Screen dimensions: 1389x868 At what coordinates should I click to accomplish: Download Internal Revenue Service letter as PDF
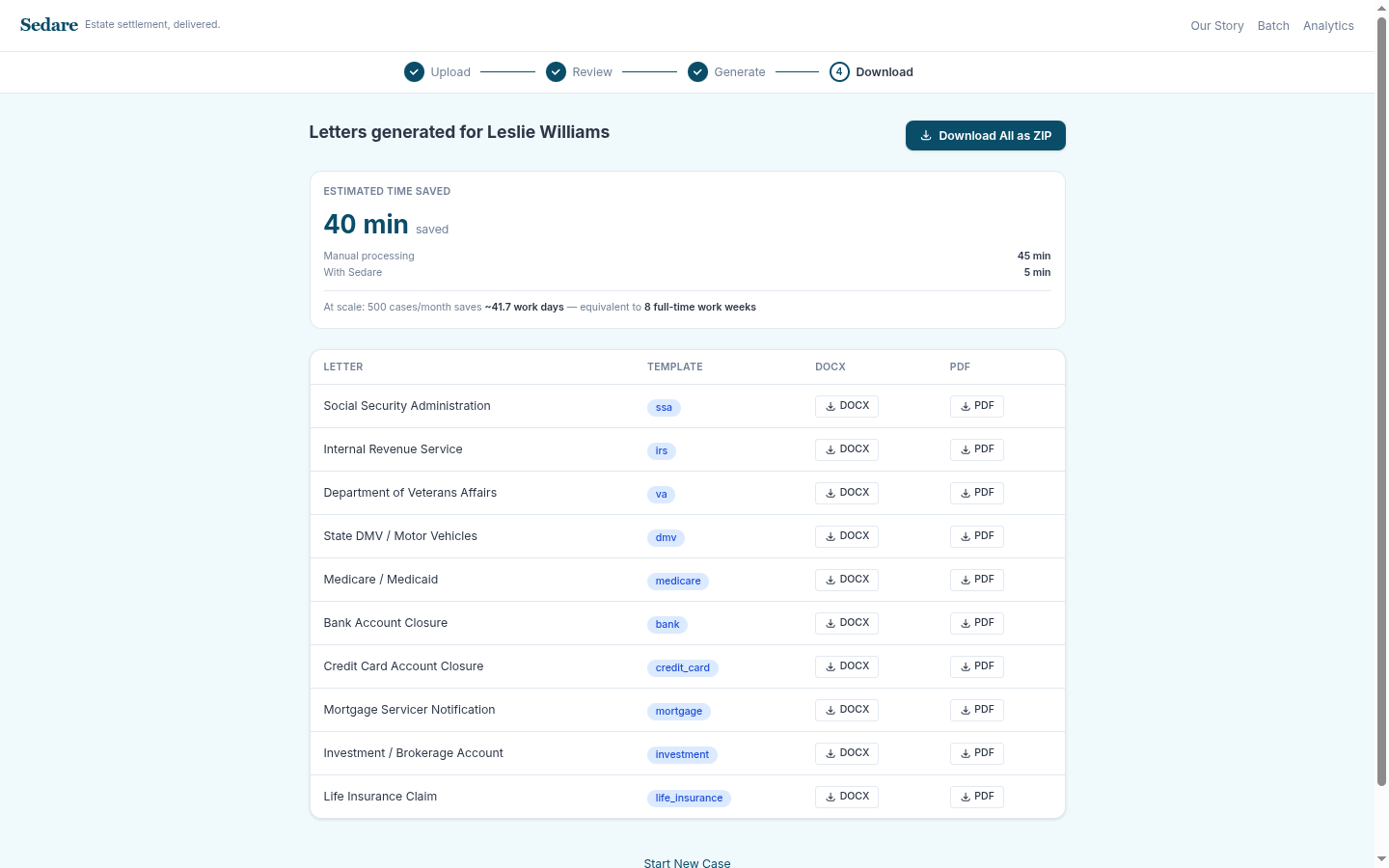[976, 449]
